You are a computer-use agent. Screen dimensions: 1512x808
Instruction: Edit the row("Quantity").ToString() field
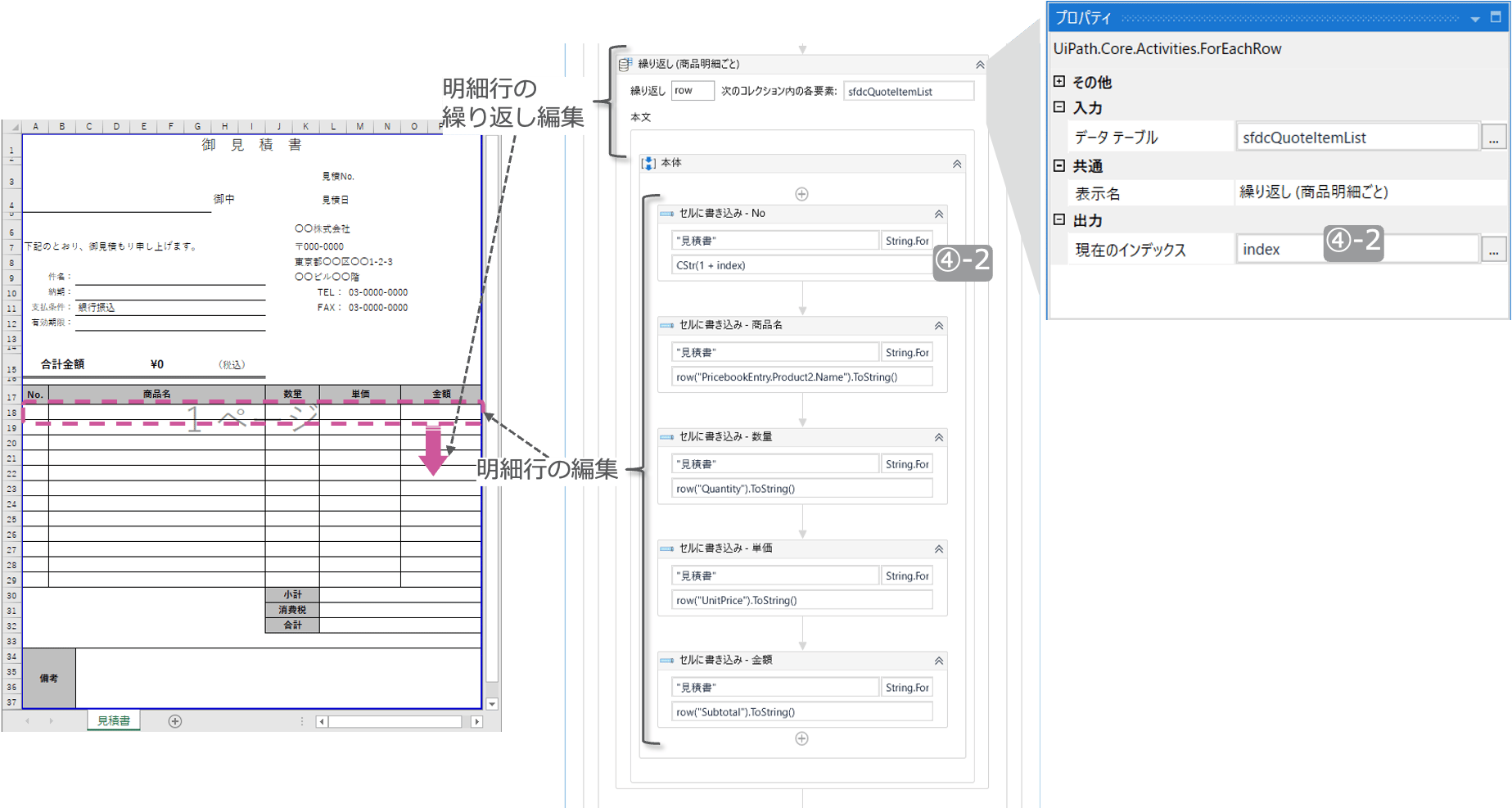(802, 489)
